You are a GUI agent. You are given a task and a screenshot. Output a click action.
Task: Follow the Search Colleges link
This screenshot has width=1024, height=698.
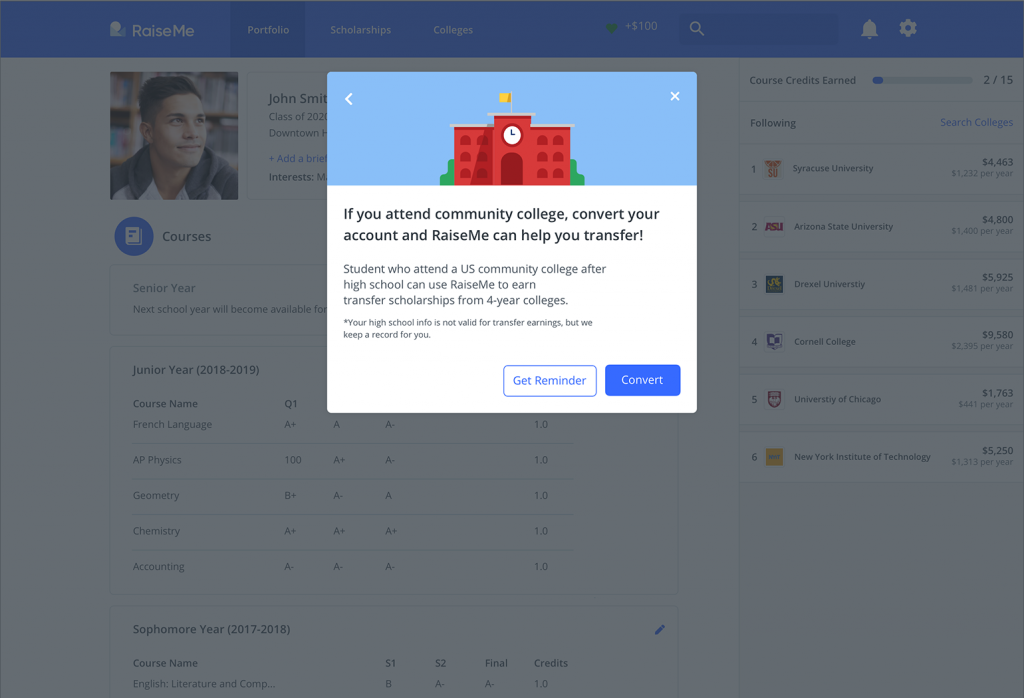click(976, 123)
